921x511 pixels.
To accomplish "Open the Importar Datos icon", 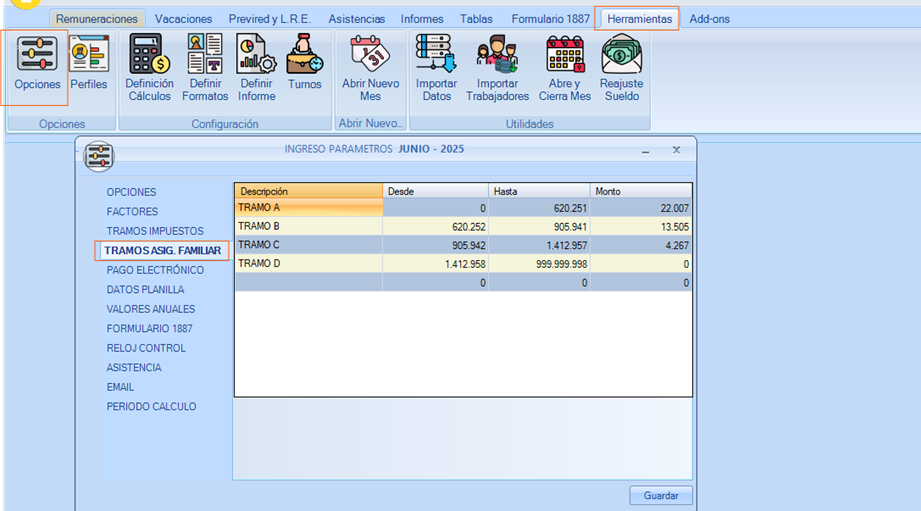I will click(436, 55).
